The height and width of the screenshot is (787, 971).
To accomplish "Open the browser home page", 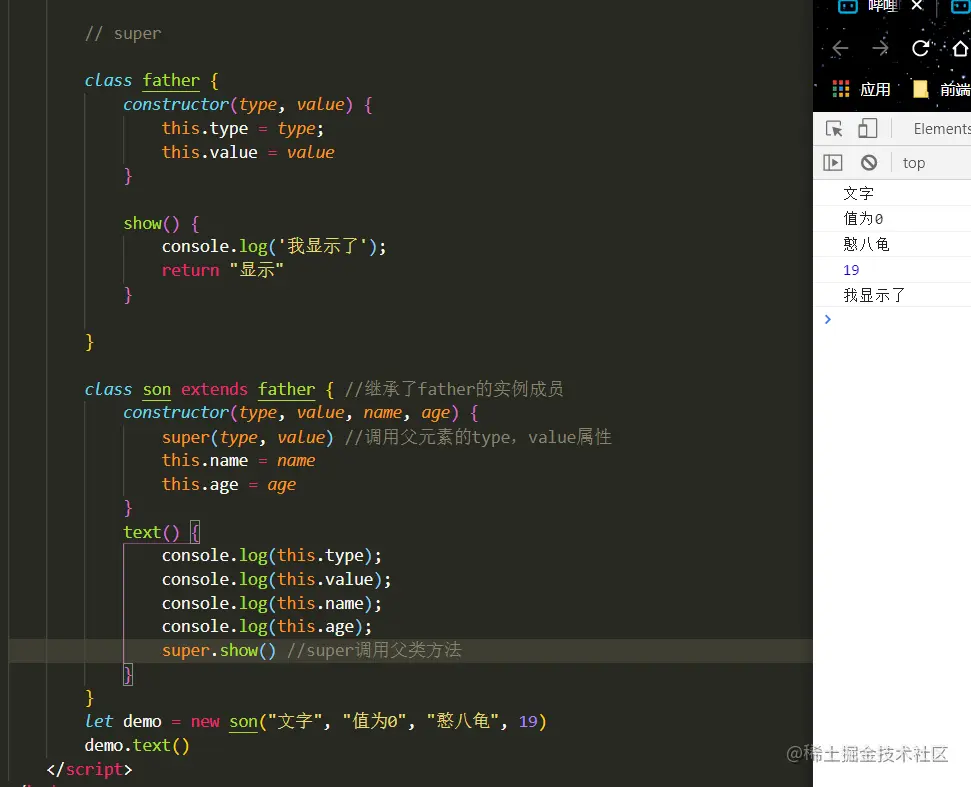I will (960, 48).
